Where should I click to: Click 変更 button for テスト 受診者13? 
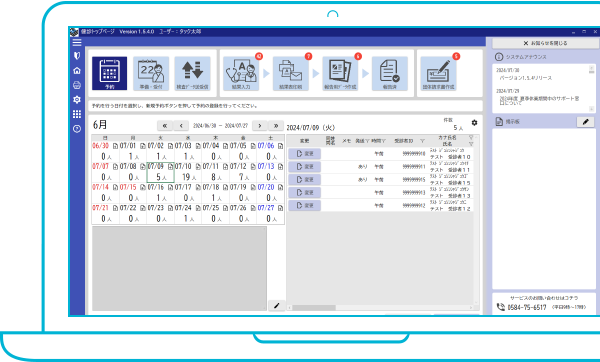click(x=304, y=192)
